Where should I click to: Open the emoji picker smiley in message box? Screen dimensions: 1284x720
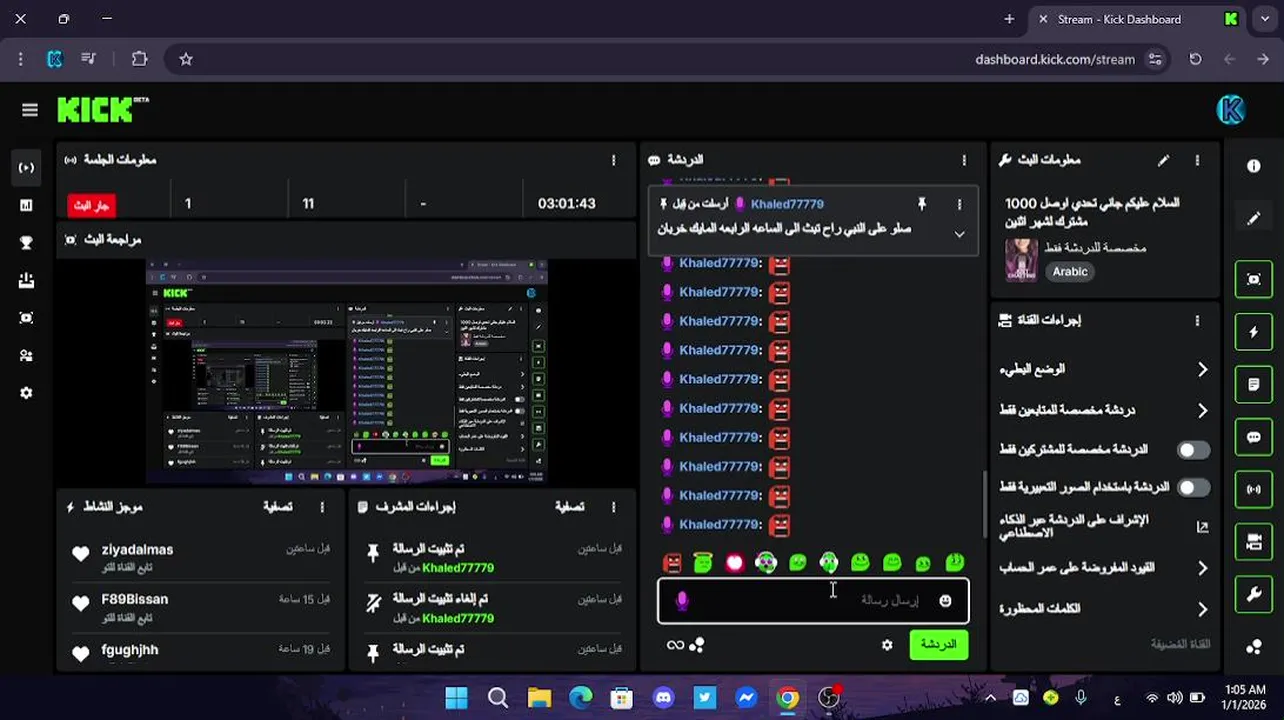tap(945, 600)
